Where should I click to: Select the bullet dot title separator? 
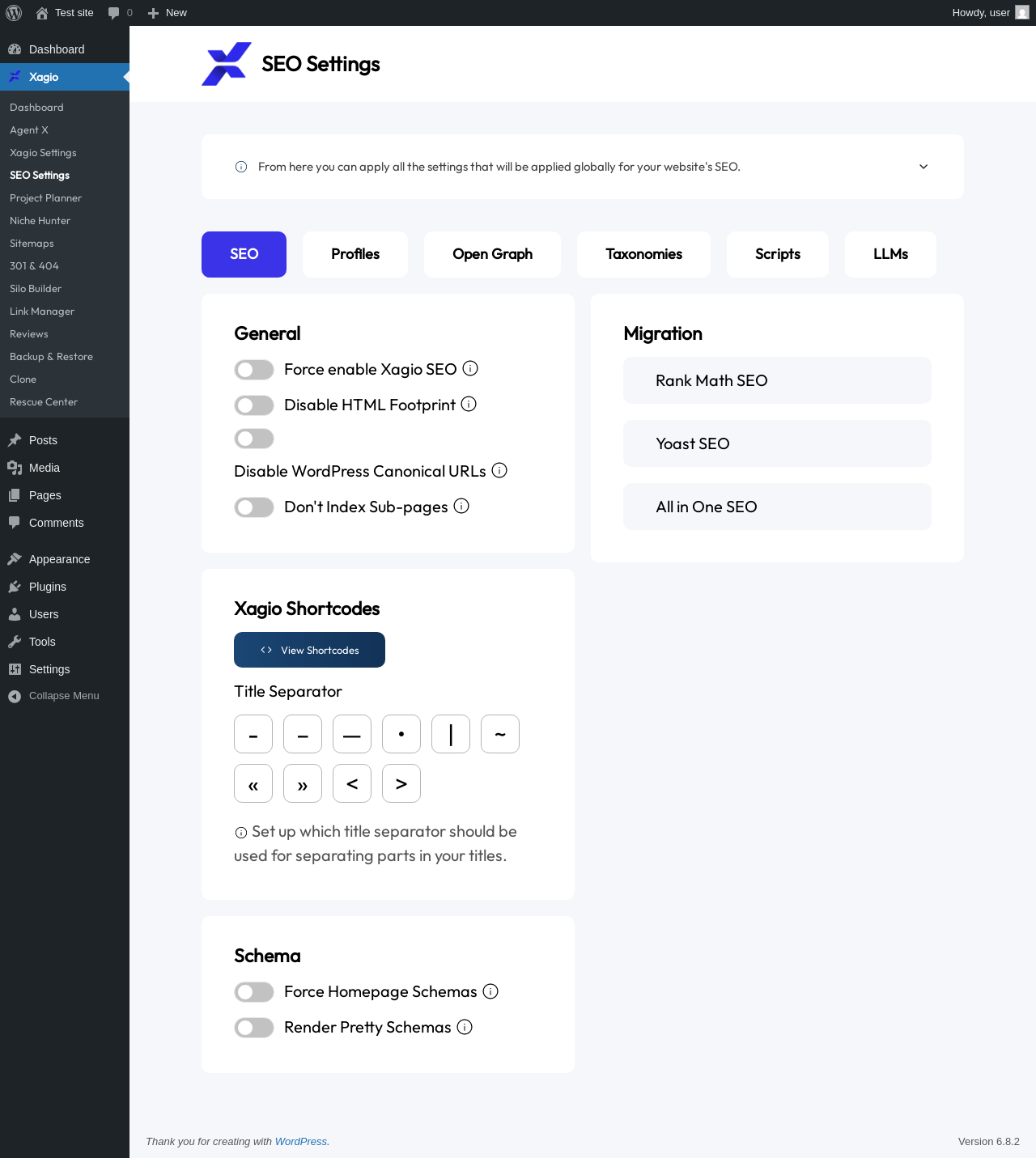(401, 734)
